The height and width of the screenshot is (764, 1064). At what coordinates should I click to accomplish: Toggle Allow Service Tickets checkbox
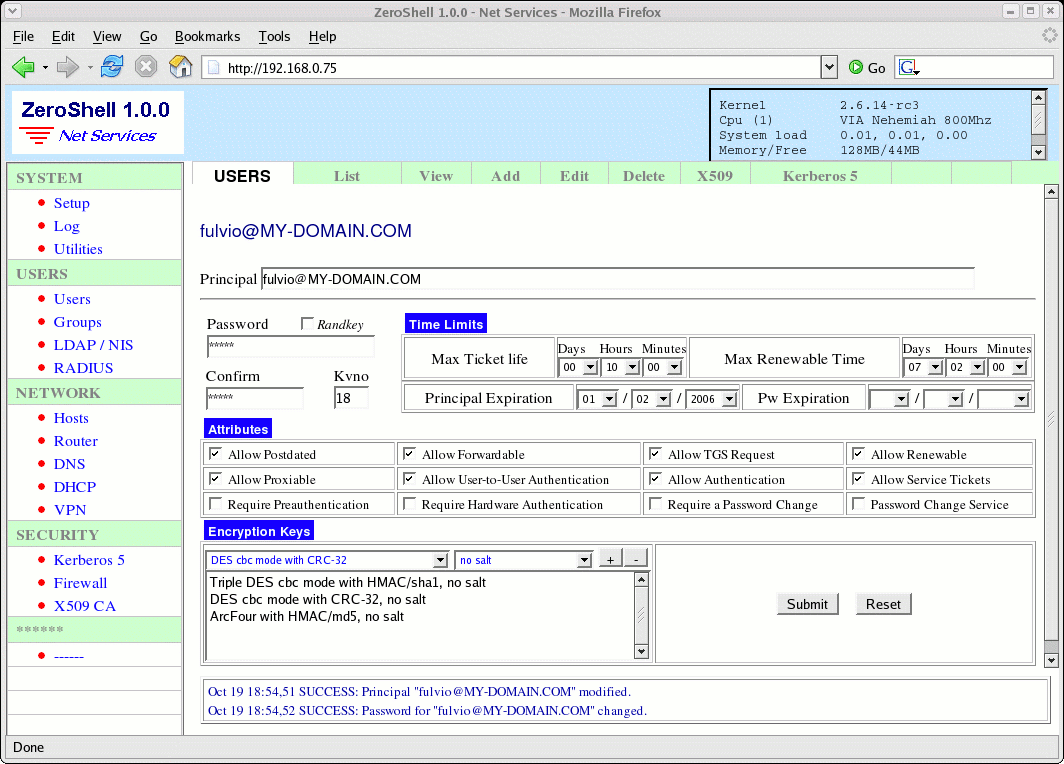pos(858,478)
